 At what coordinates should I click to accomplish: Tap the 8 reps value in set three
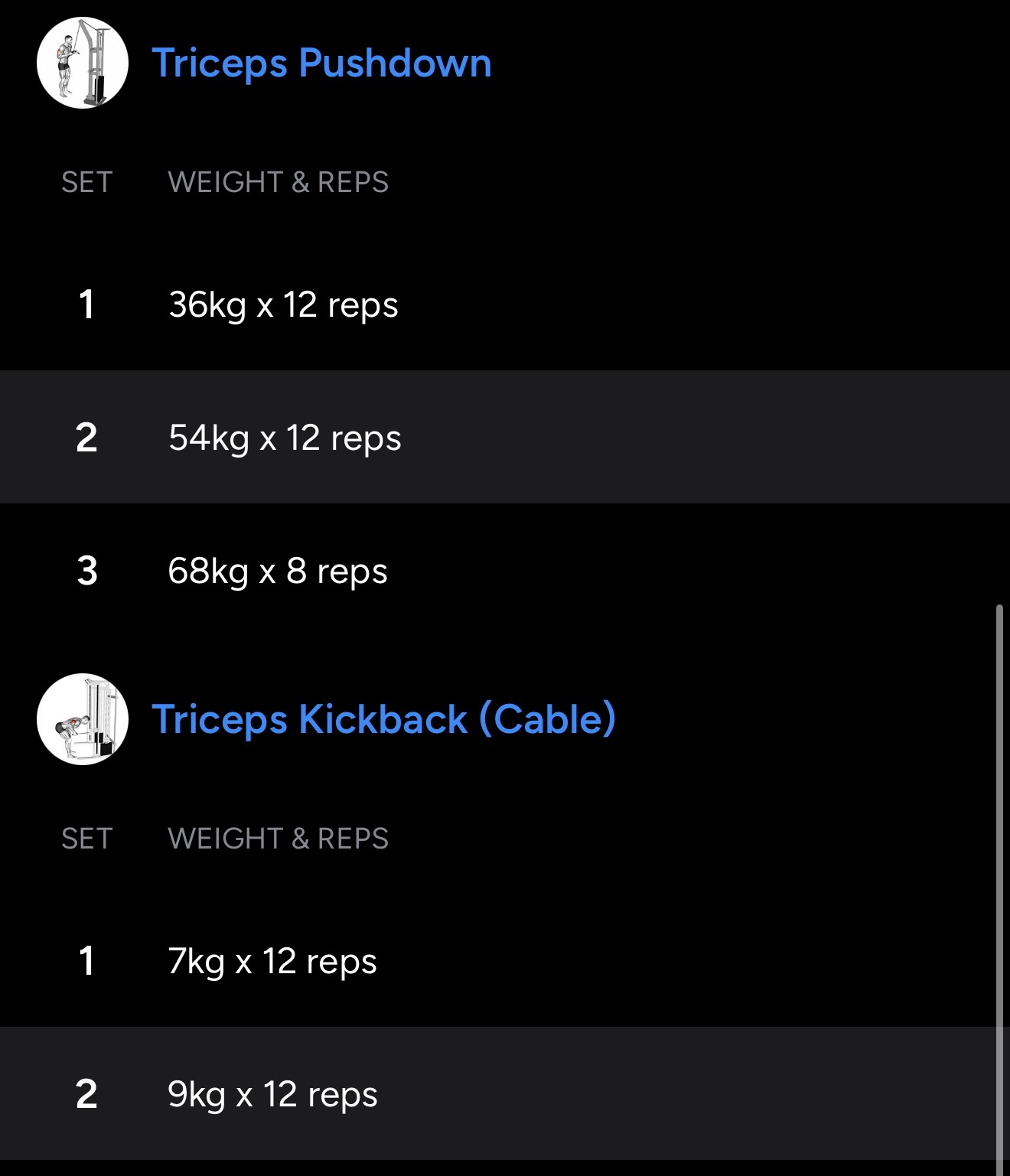pyautogui.click(x=337, y=571)
